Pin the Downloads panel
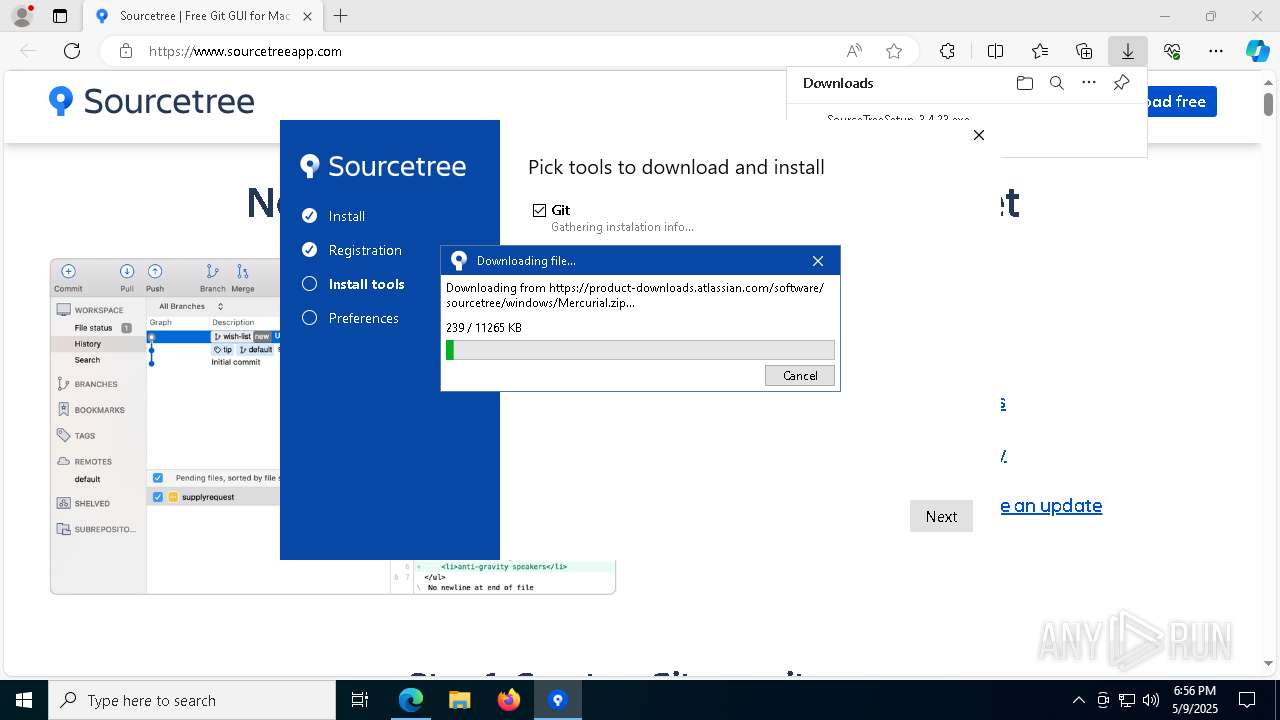Viewport: 1280px width, 720px height. [1121, 83]
